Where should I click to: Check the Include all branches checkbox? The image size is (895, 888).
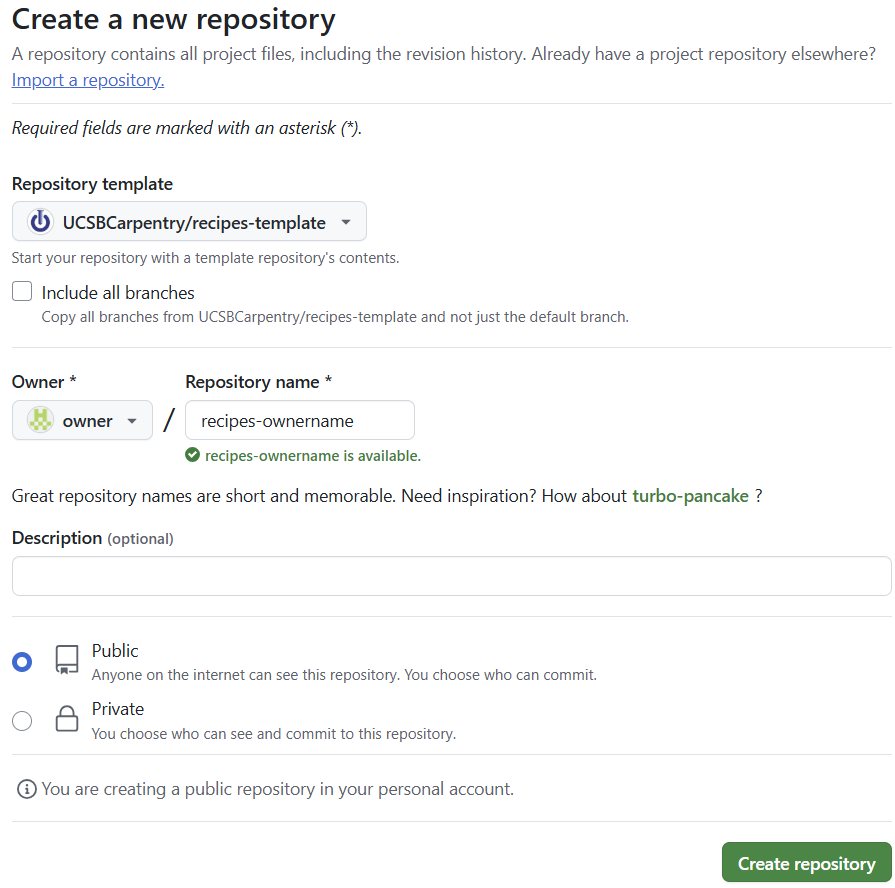tap(21, 291)
